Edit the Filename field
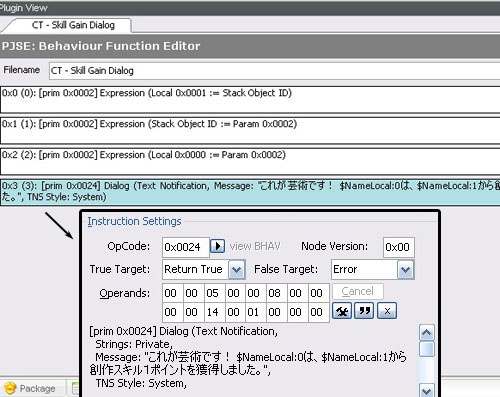The width and height of the screenshot is (500, 397). (x=274, y=71)
